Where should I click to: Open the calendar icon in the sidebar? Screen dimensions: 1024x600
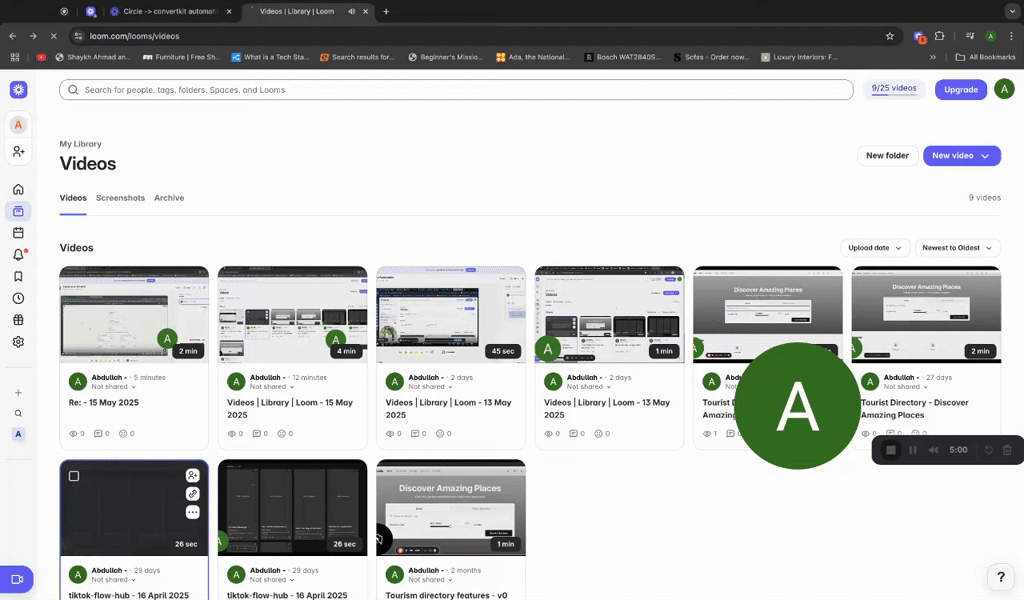coord(17,232)
